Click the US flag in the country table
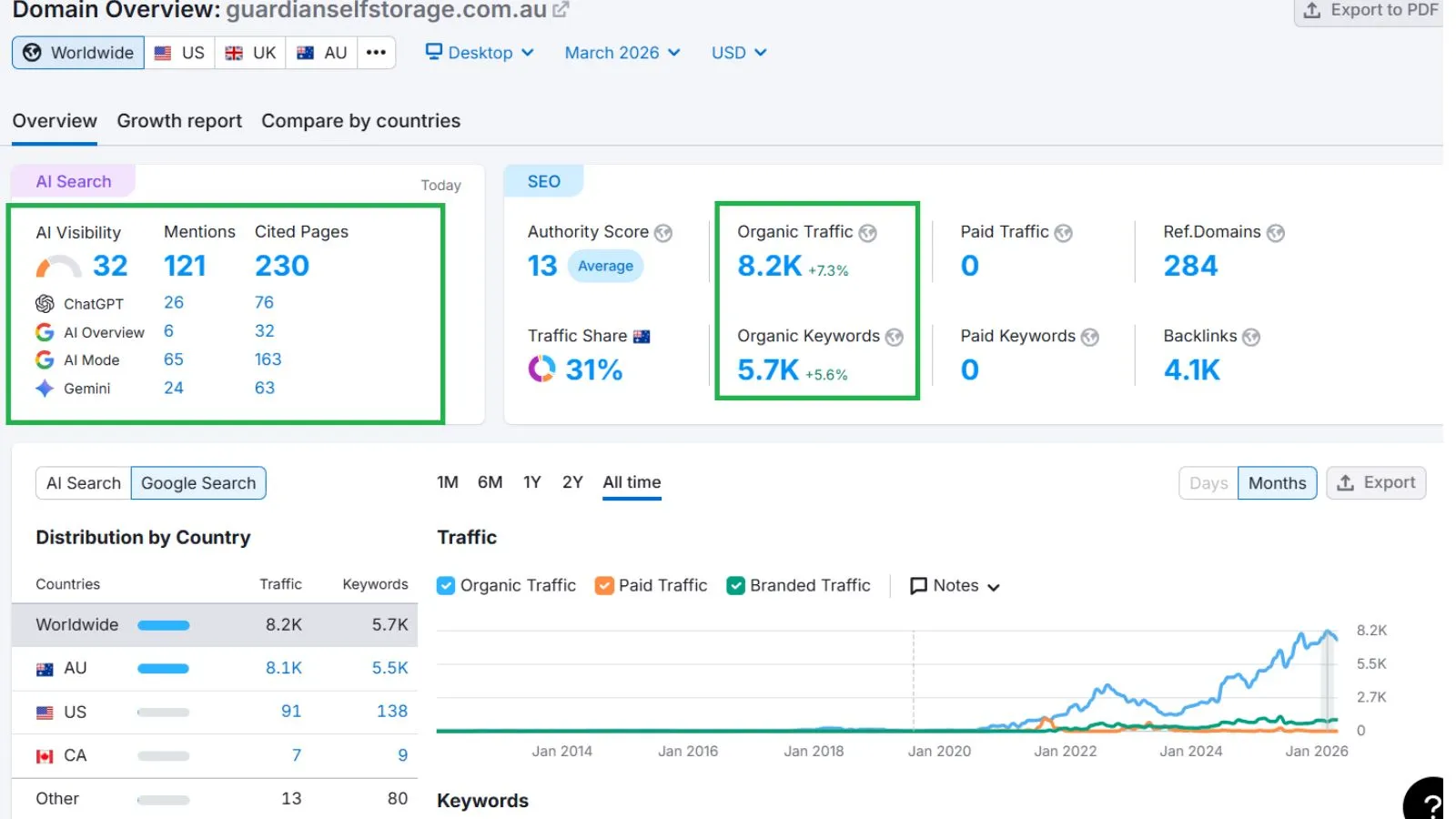 (45, 713)
